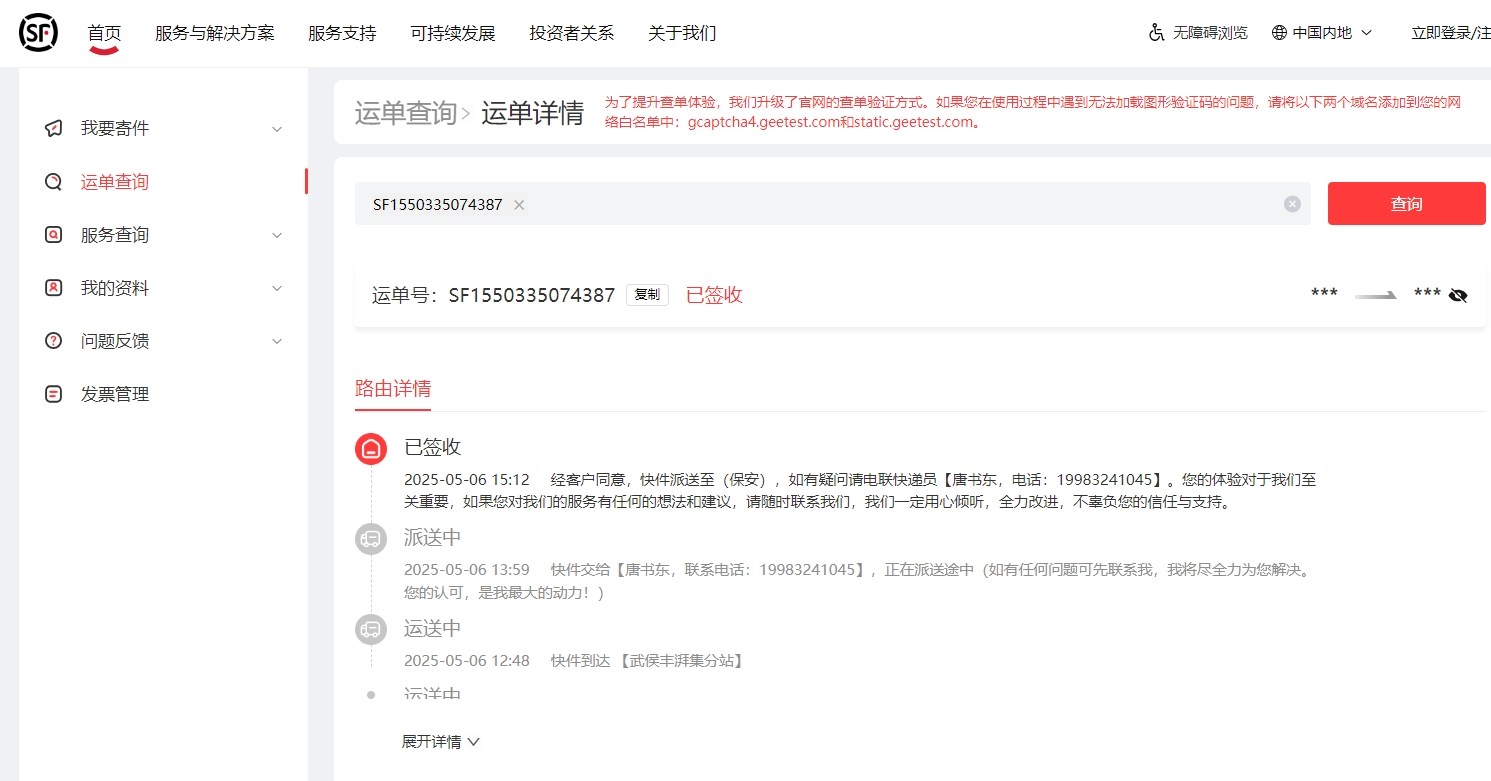Click the red geetest.com whitelist notice text

(x=1033, y=112)
